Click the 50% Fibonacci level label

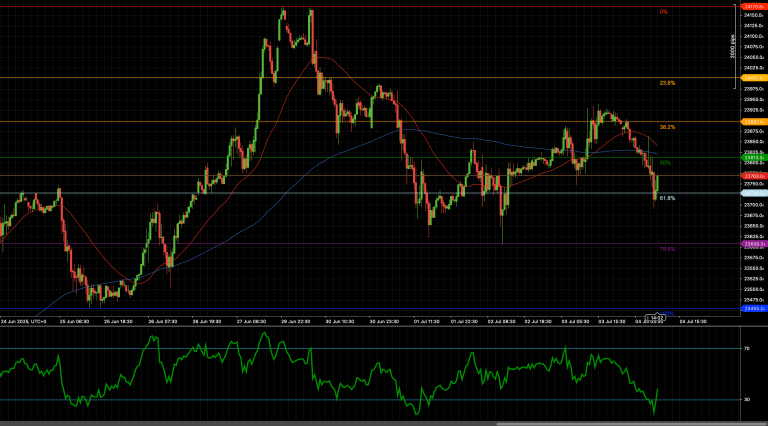(665, 163)
